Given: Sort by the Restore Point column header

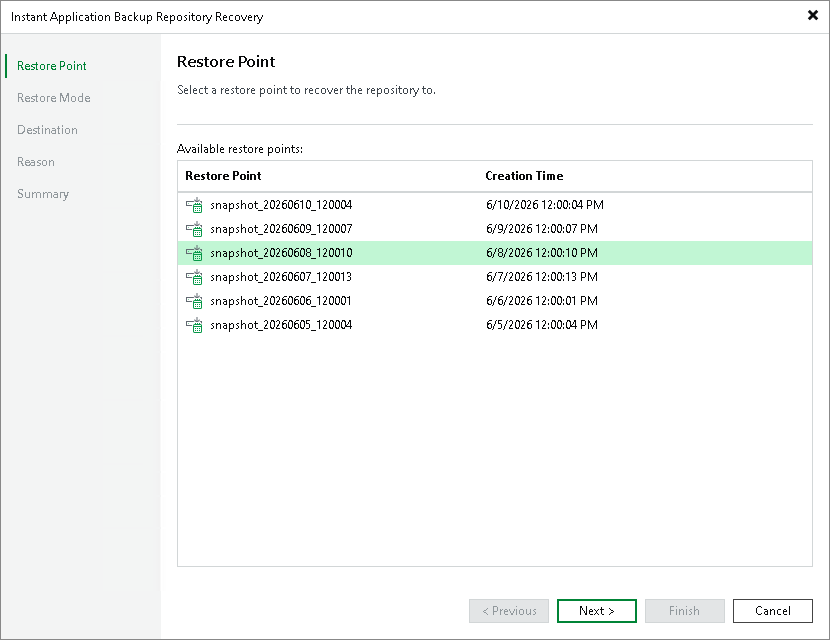Looking at the screenshot, I should coord(223,176).
